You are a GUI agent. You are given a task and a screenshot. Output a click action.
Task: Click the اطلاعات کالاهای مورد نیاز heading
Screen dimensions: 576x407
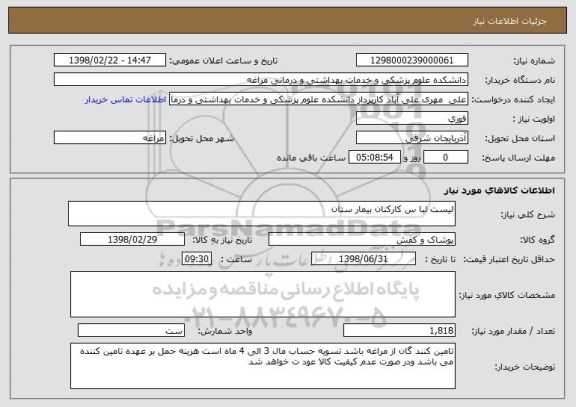coord(500,191)
